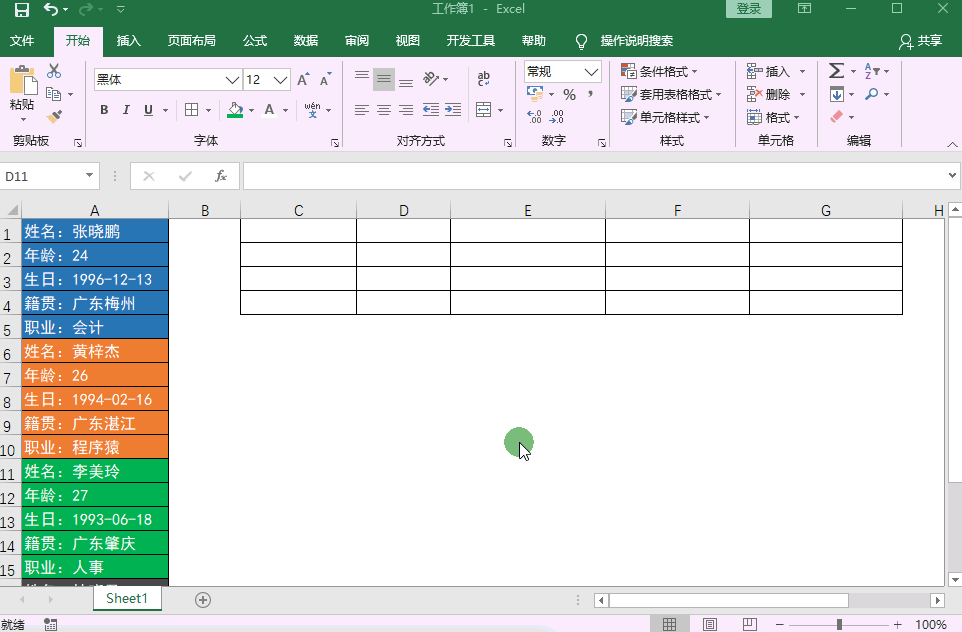Toggle Center horizontal alignment
The image size is (962, 632).
point(384,110)
